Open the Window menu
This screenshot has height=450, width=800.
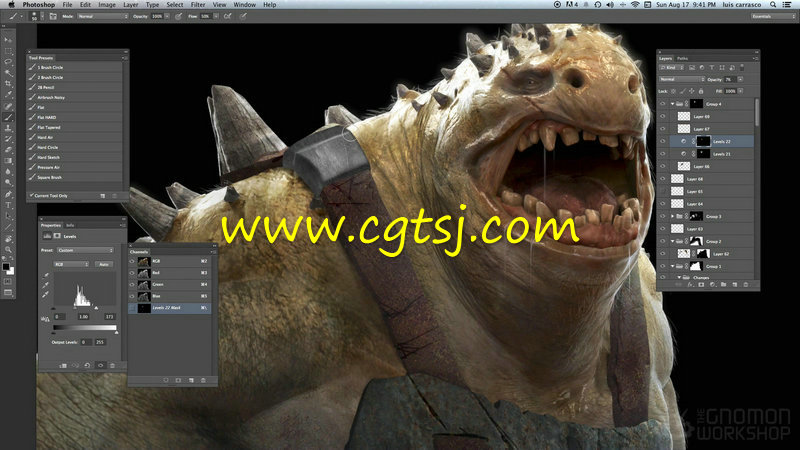tap(245, 5)
